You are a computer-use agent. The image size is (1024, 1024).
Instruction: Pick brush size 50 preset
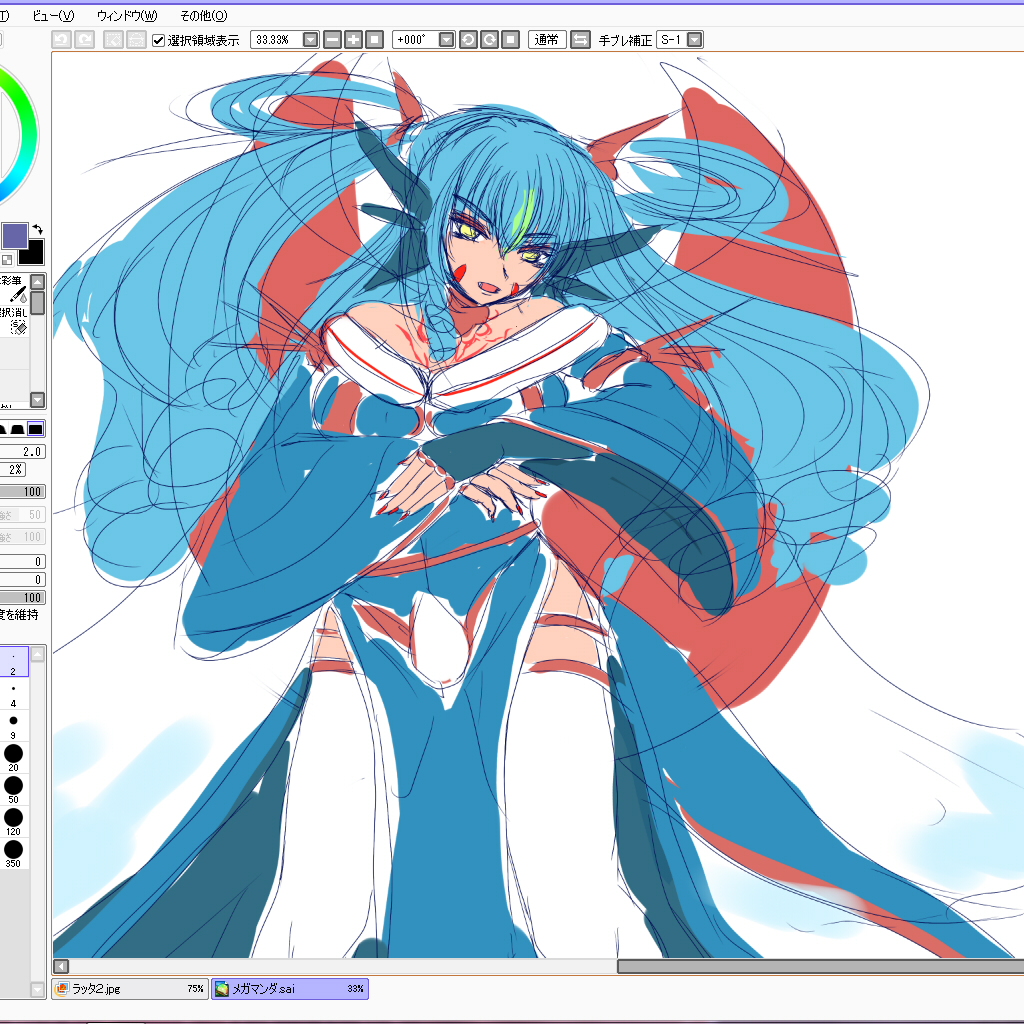13,790
